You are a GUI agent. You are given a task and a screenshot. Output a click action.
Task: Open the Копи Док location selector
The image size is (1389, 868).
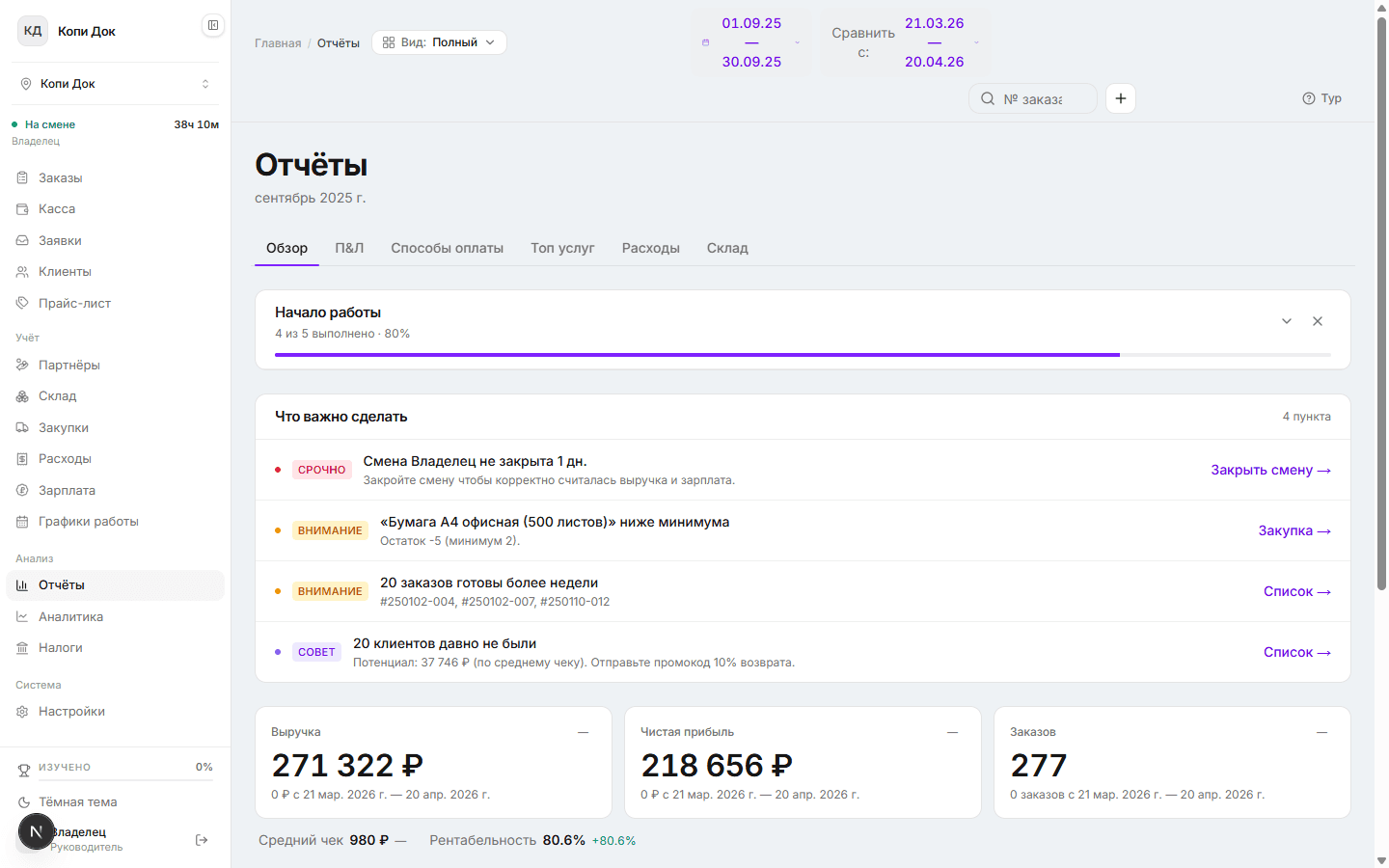116,84
